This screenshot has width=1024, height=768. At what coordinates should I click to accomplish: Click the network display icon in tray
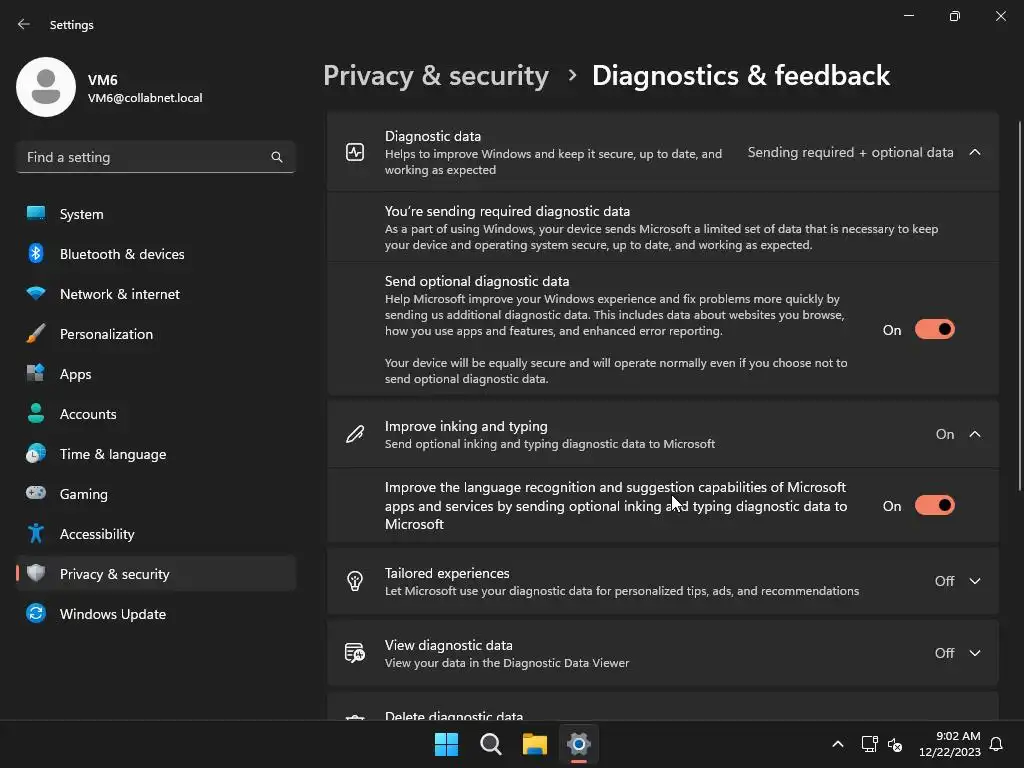[x=869, y=744]
